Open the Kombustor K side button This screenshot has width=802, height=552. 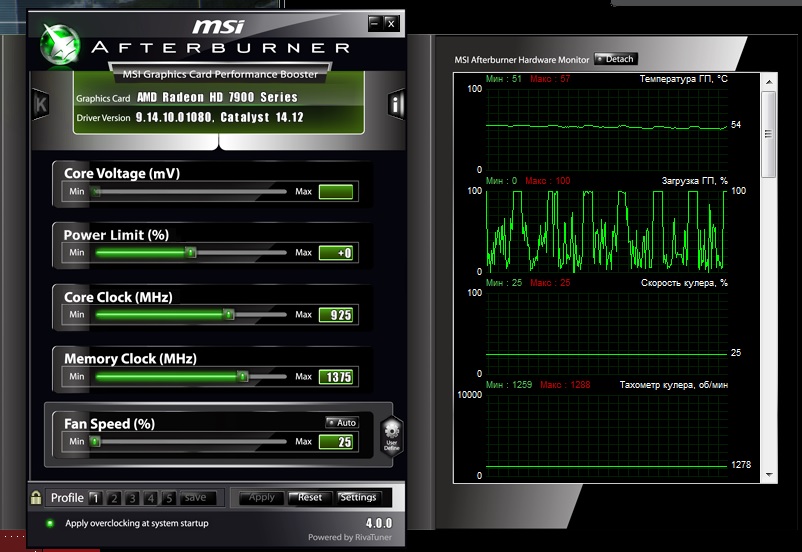[40, 104]
